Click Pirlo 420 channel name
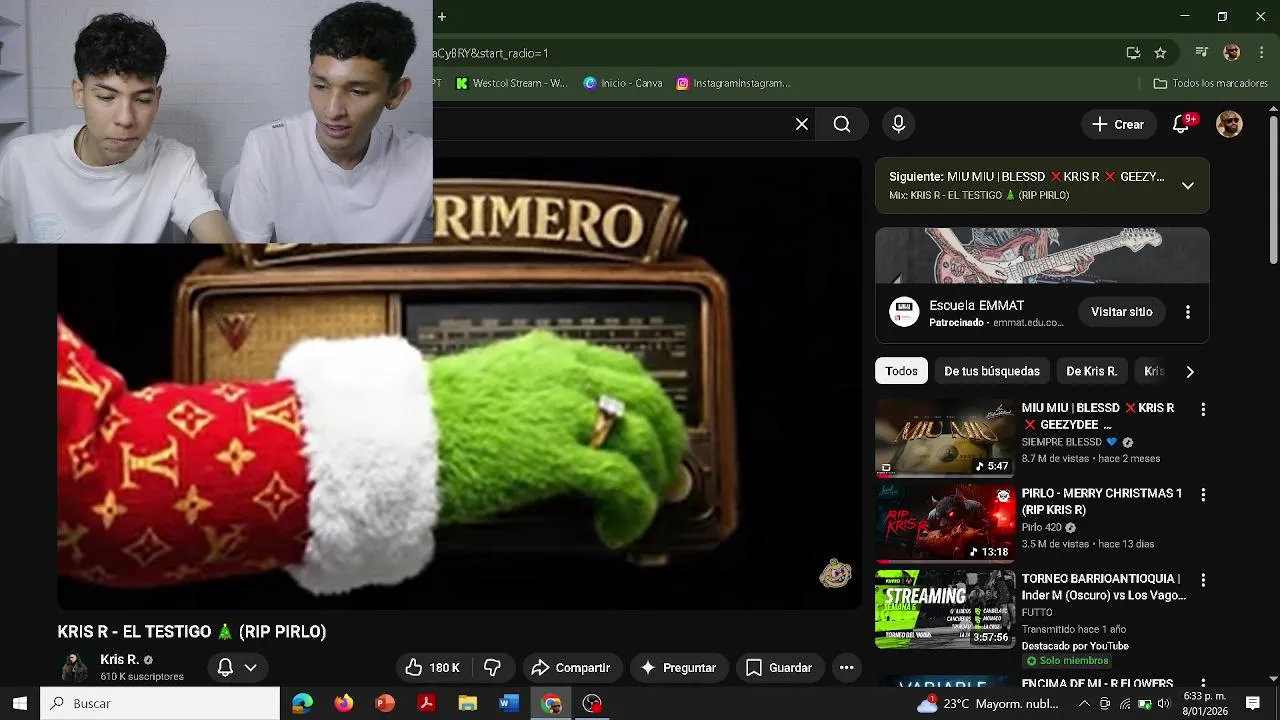The width and height of the screenshot is (1280, 720). (x=1041, y=527)
